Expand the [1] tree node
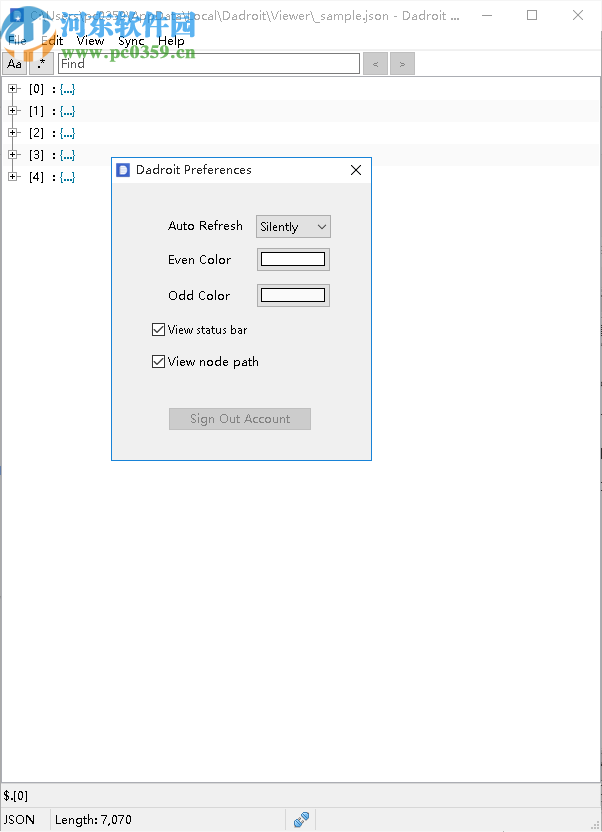602x832 pixels. (13, 111)
